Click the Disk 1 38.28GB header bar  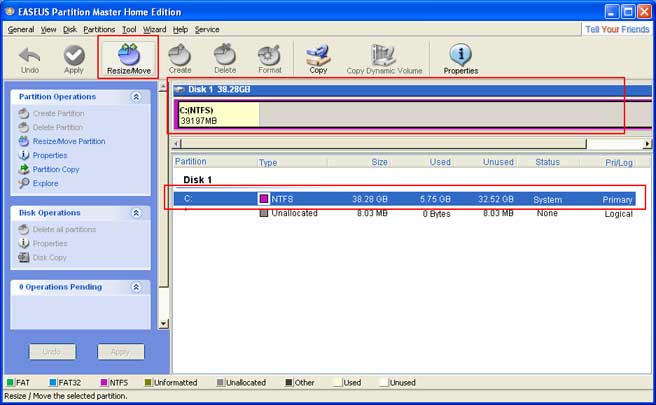(413, 90)
